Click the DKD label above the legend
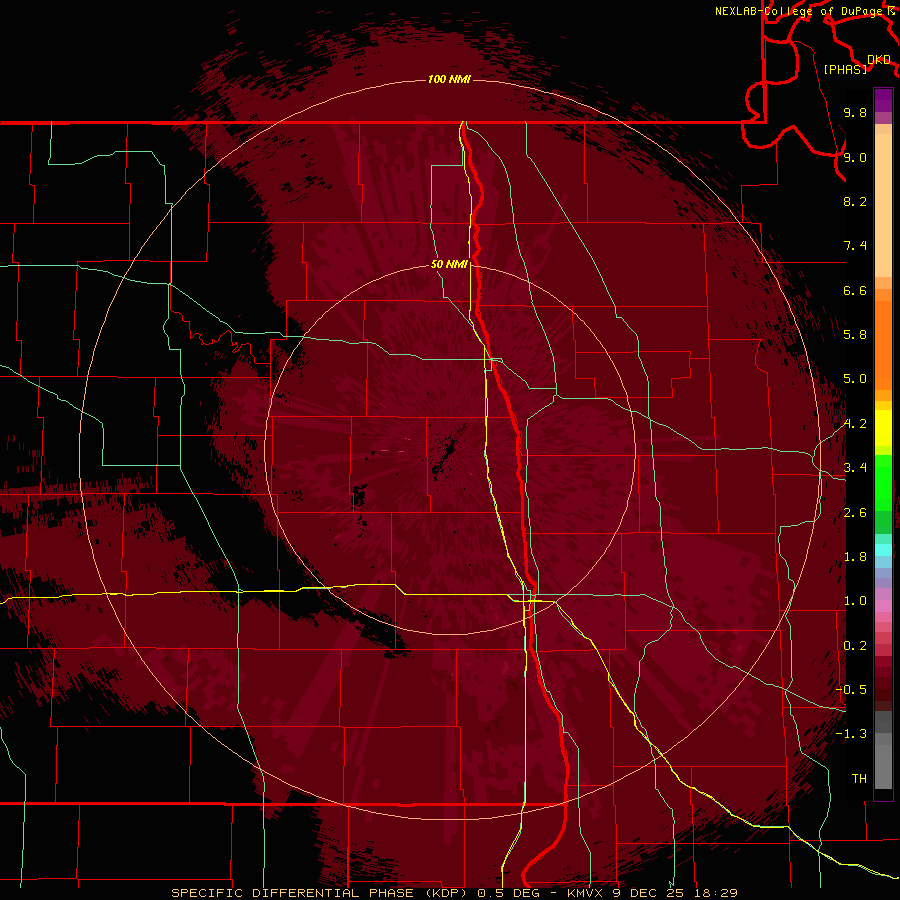Viewport: 900px width, 900px height. (879, 59)
